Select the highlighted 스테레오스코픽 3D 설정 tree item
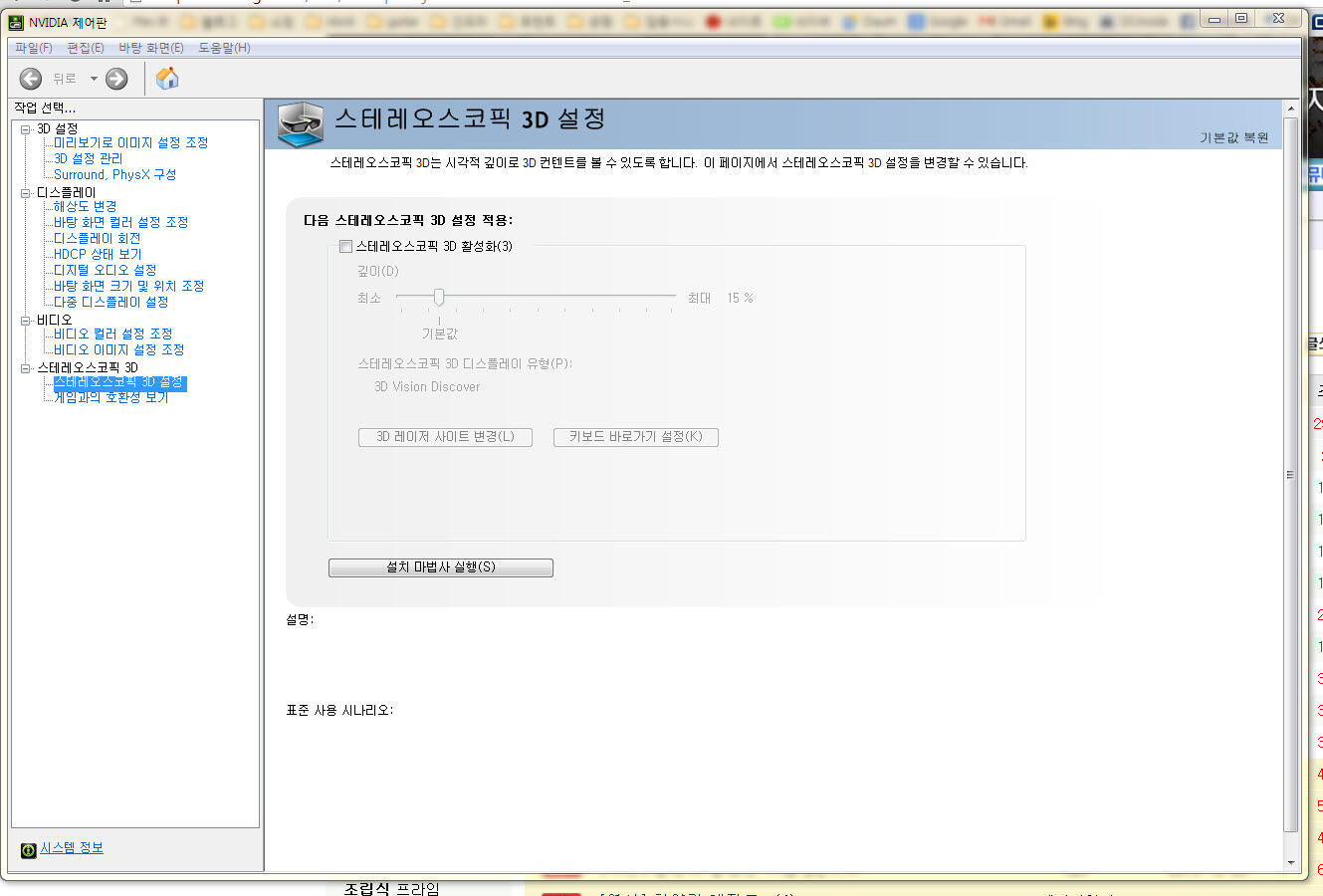This screenshot has height=896, width=1323. pos(119,382)
